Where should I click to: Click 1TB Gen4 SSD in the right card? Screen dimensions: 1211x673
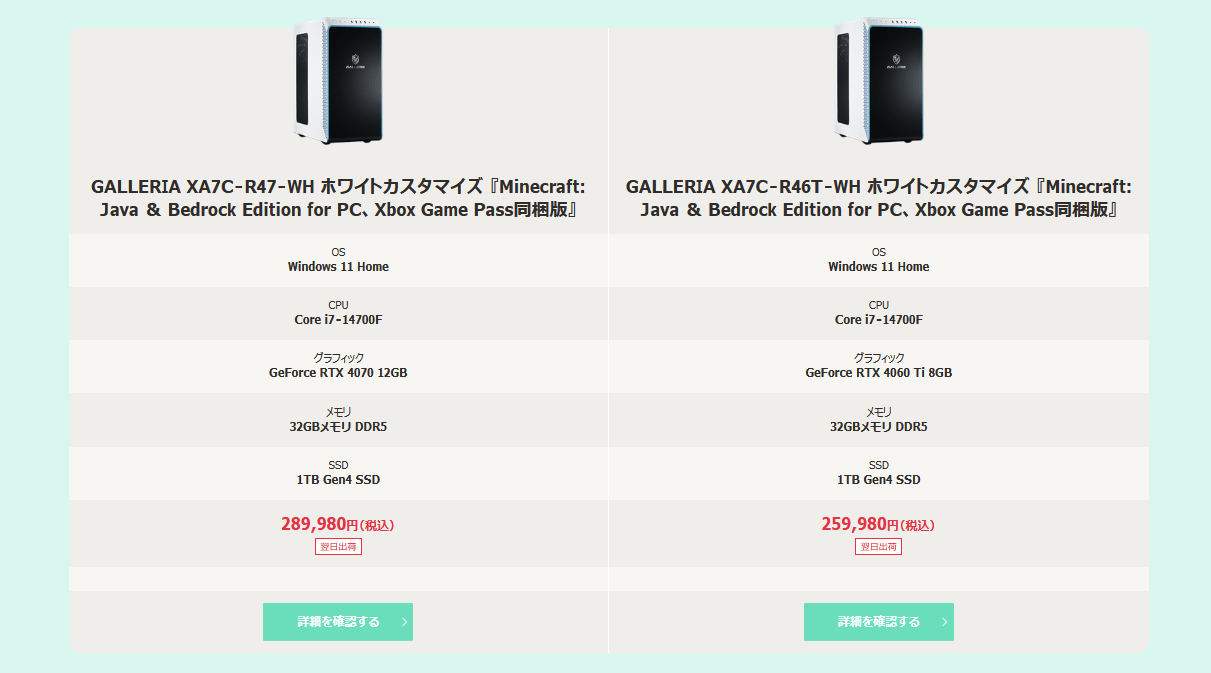click(x=878, y=480)
